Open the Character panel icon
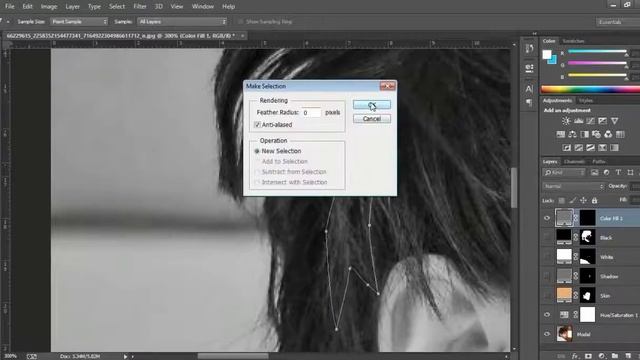The width and height of the screenshot is (640, 360). 529,89
